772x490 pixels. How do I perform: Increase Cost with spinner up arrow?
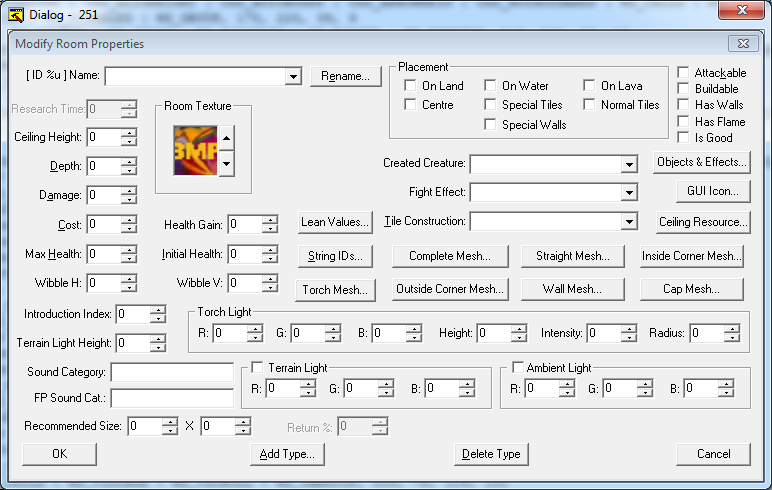[129, 220]
